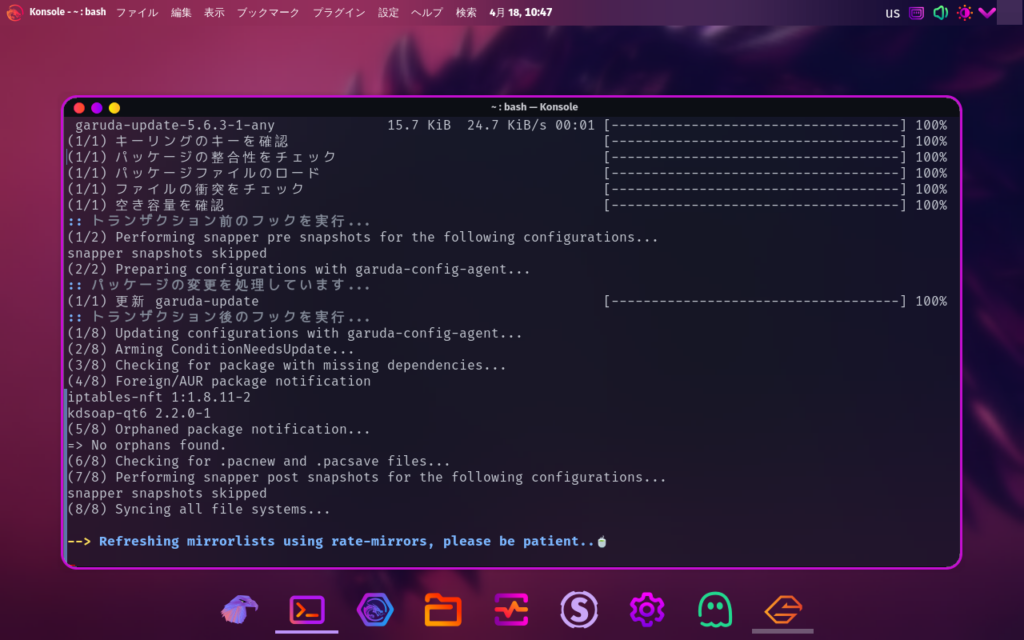Screen dimensions: 1024x640
Task: Open the system monitor pulse icon
Action: (x=510, y=608)
